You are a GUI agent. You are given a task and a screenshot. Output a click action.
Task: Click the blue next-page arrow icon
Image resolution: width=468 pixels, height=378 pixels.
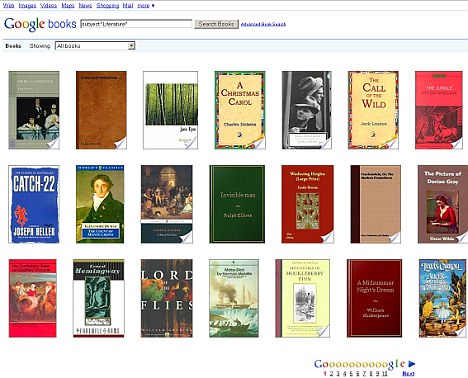tap(411, 364)
